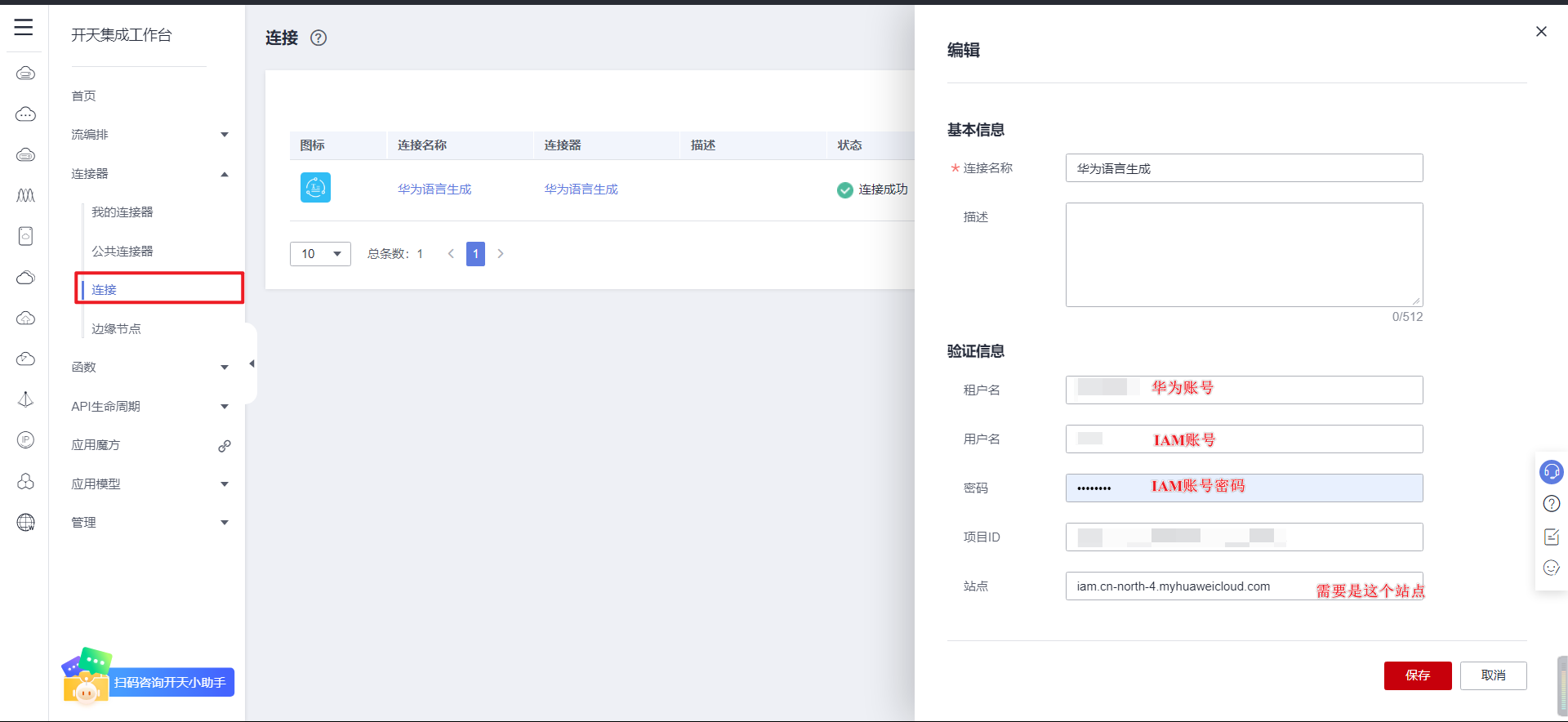Collapse the 连接器 menu arrow
This screenshot has height=722, width=1568.
tap(225, 174)
